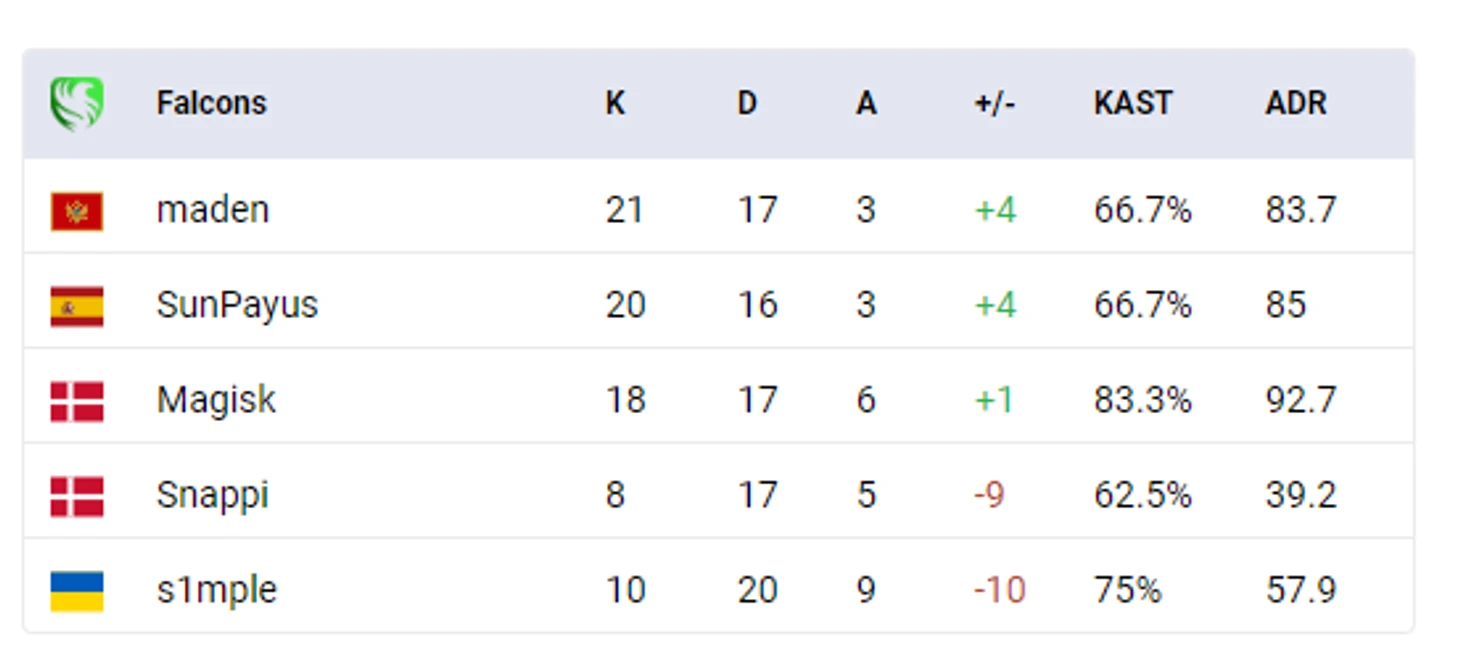Click the Denmark flag beside Snappi
The height and width of the screenshot is (665, 1460).
tap(77, 496)
